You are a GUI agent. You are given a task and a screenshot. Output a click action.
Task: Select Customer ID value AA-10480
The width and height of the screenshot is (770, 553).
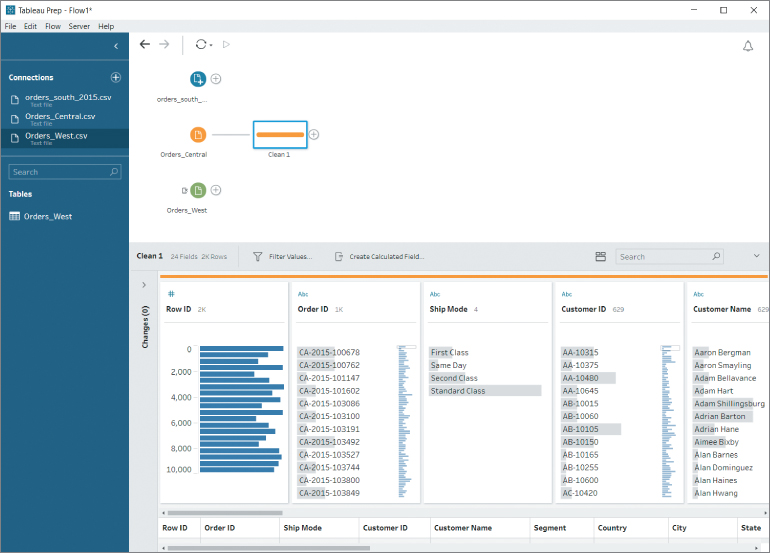pos(588,378)
